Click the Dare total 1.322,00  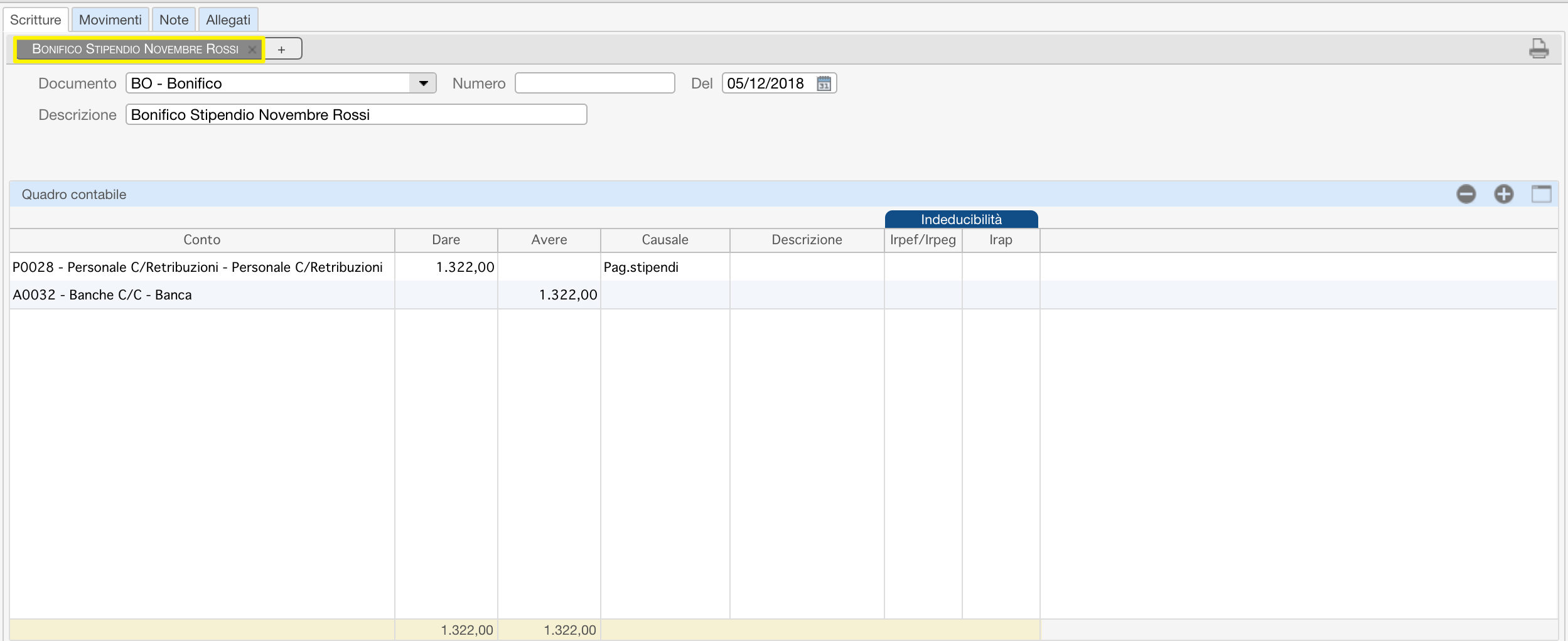tap(467, 630)
